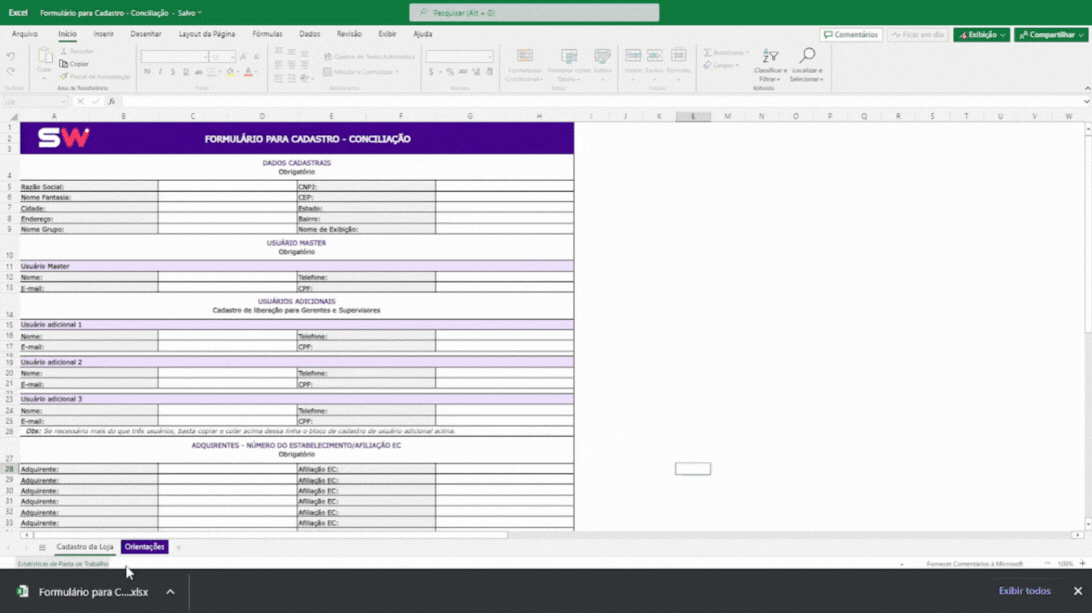The height and width of the screenshot is (613, 1092).
Task: Open Formatação Condicional menu
Action: click(x=524, y=65)
